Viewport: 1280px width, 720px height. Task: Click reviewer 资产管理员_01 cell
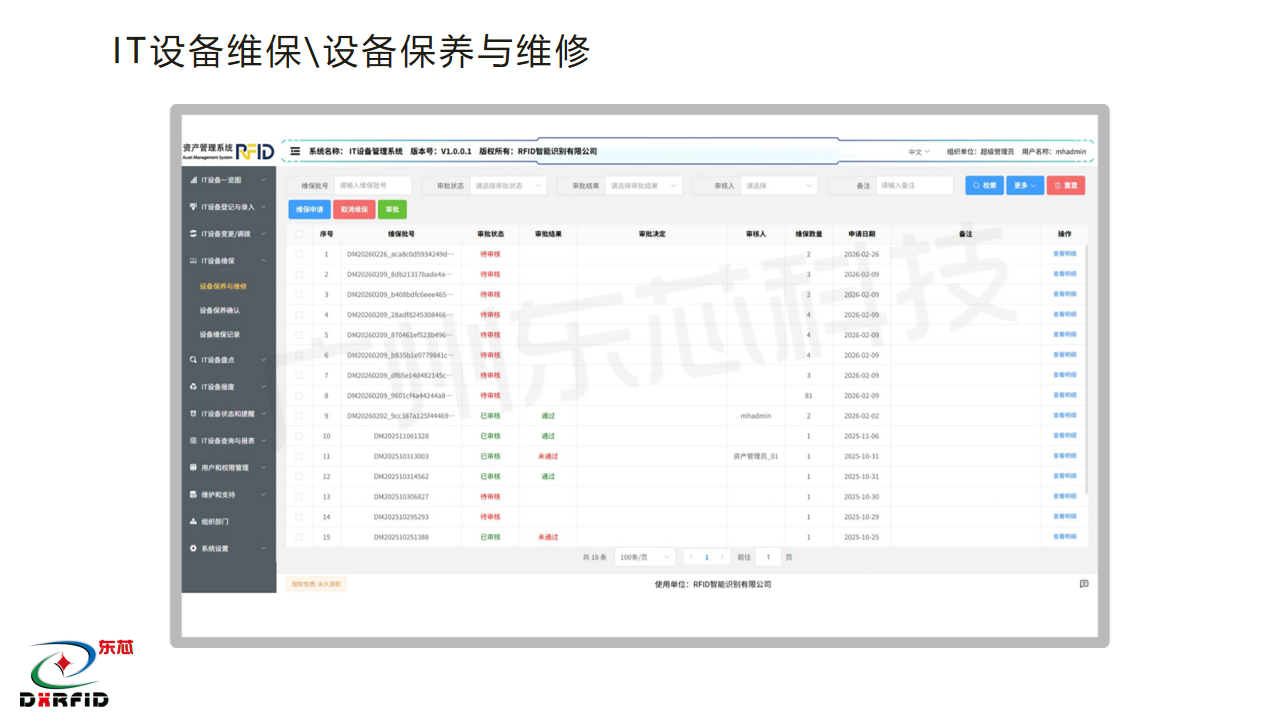(x=756, y=456)
